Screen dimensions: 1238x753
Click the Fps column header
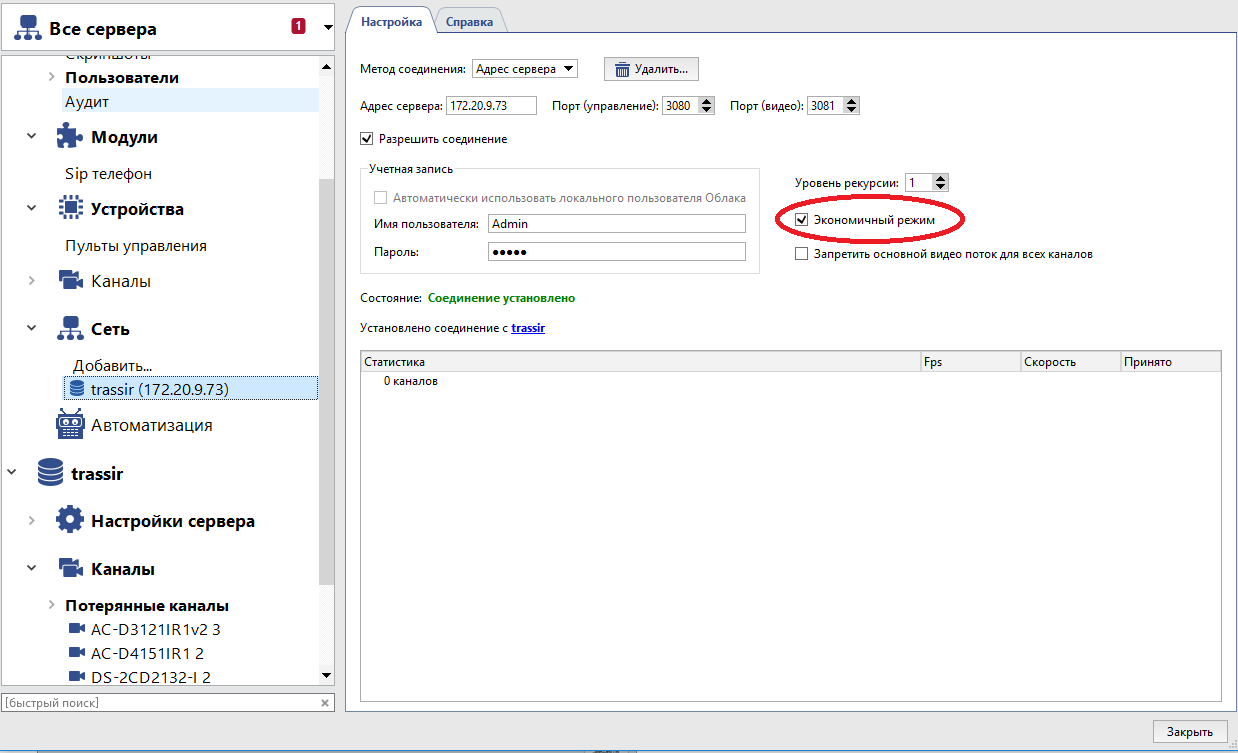[x=971, y=362]
